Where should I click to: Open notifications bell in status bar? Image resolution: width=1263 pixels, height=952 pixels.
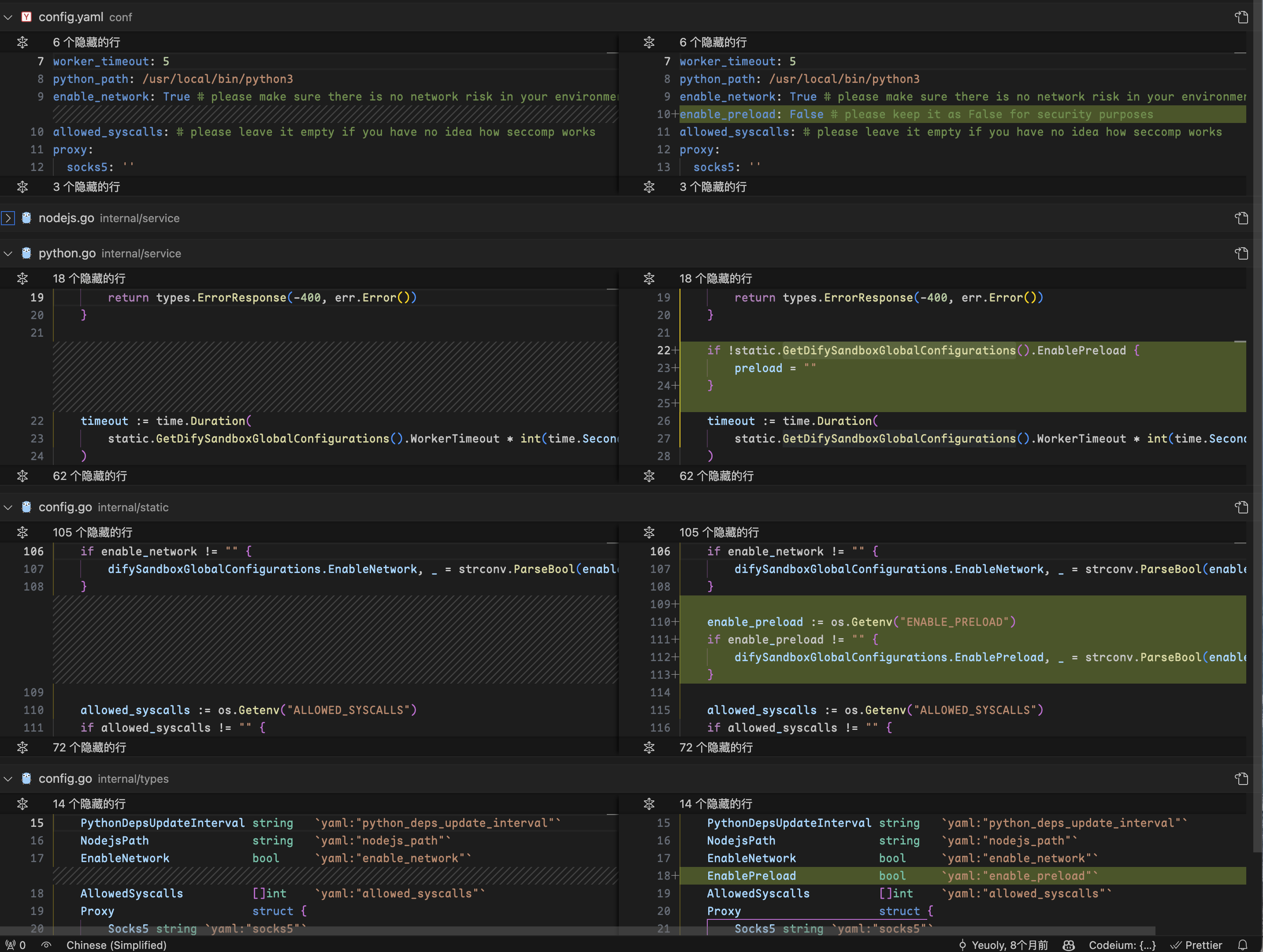click(x=1242, y=945)
